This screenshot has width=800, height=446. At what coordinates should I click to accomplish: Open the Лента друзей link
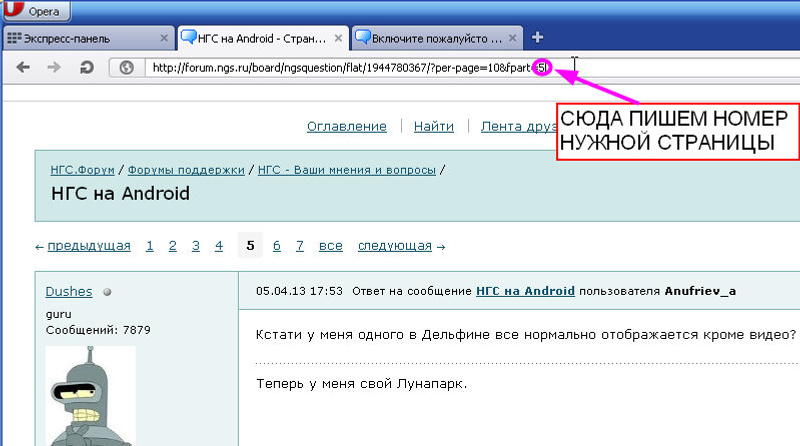click(518, 126)
